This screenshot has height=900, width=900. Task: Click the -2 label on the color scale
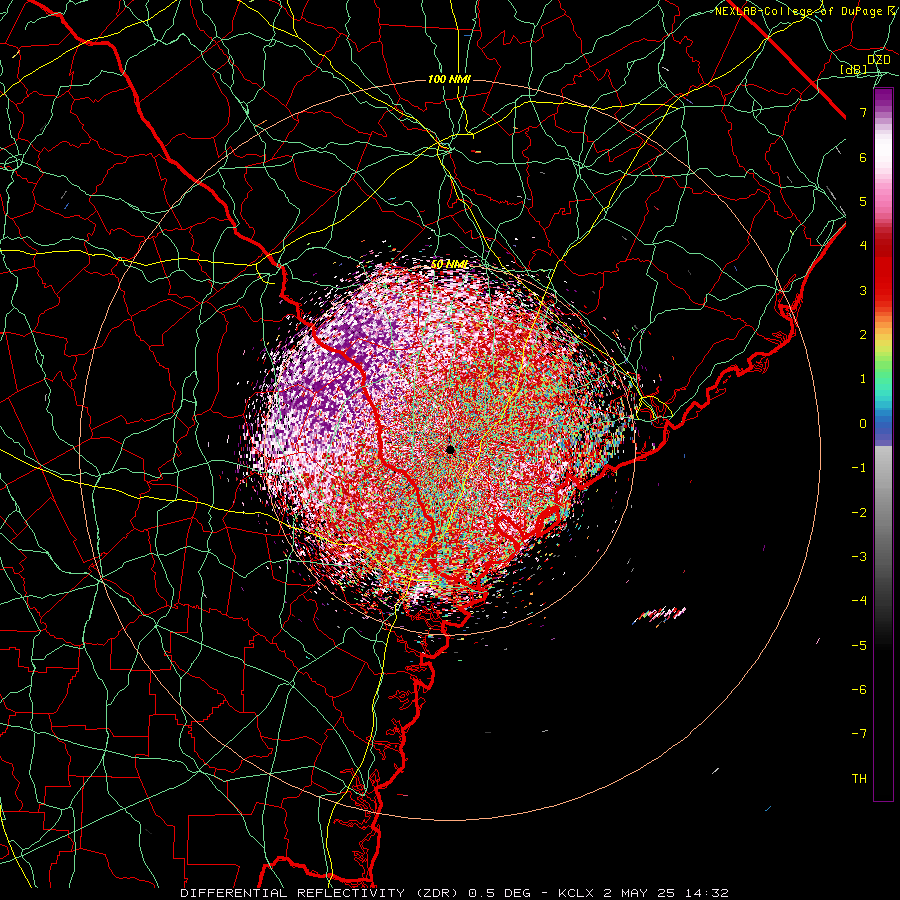[x=859, y=513]
